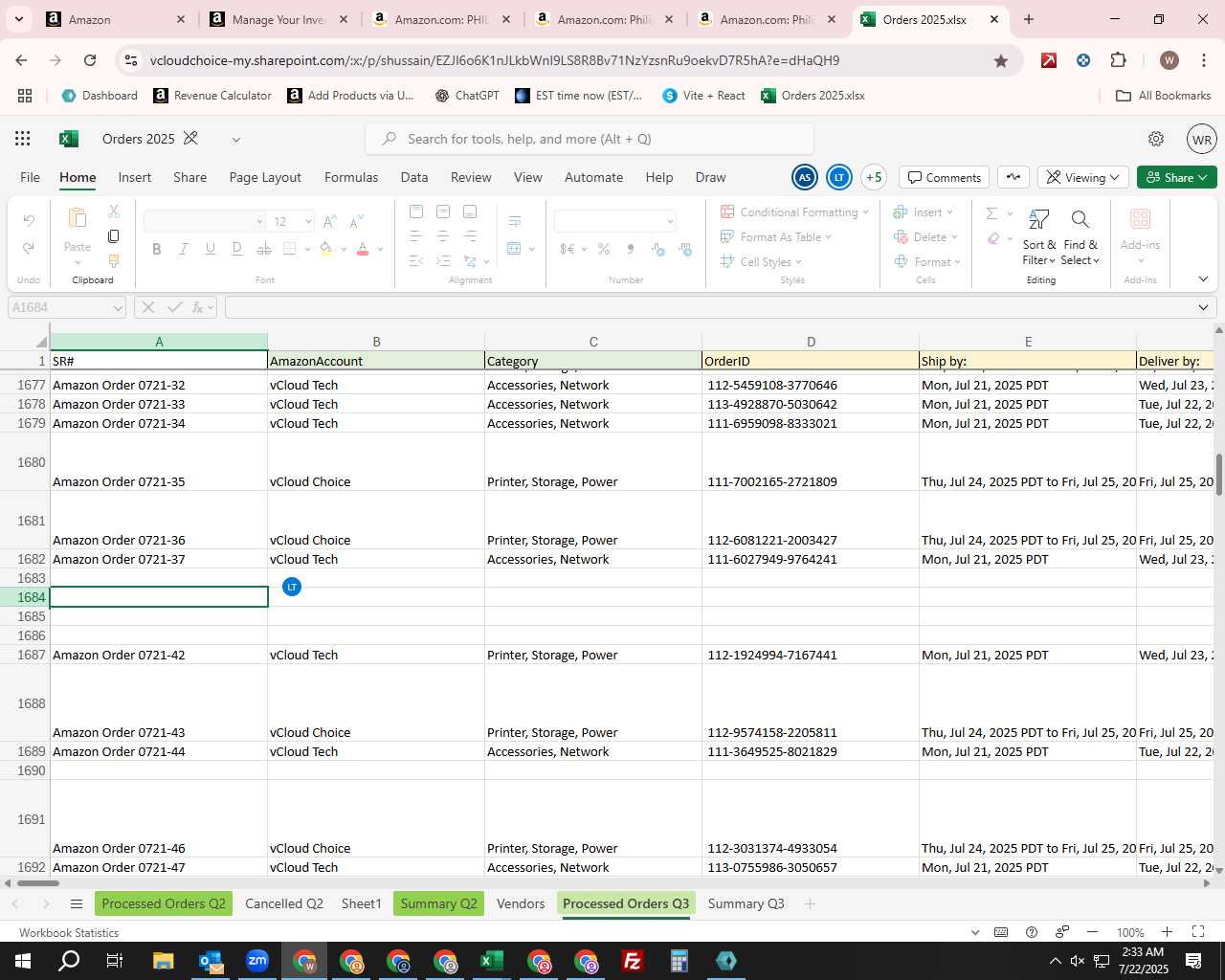Toggle Bold formatting

(156, 249)
